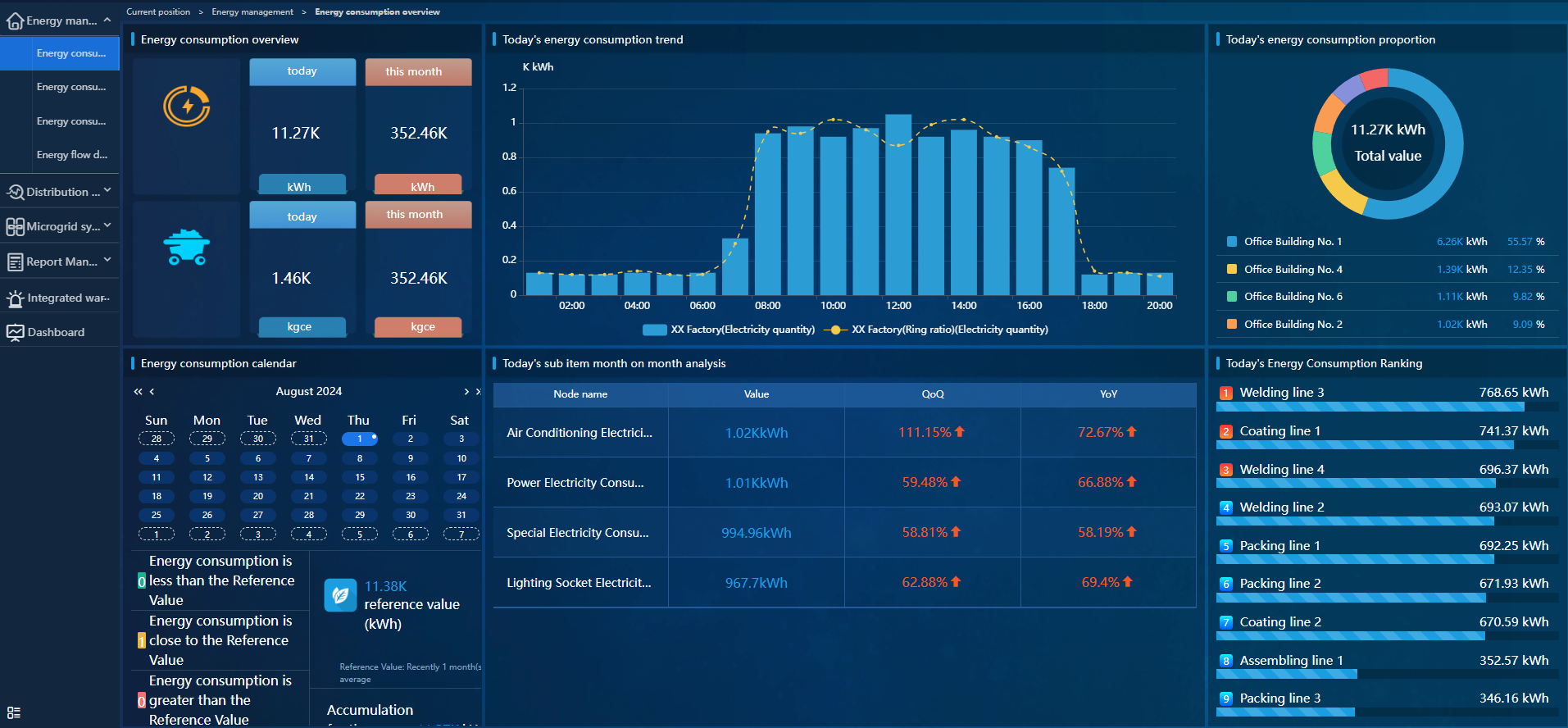
Task: Click the orange electricity lightning icon
Action: pos(187,107)
